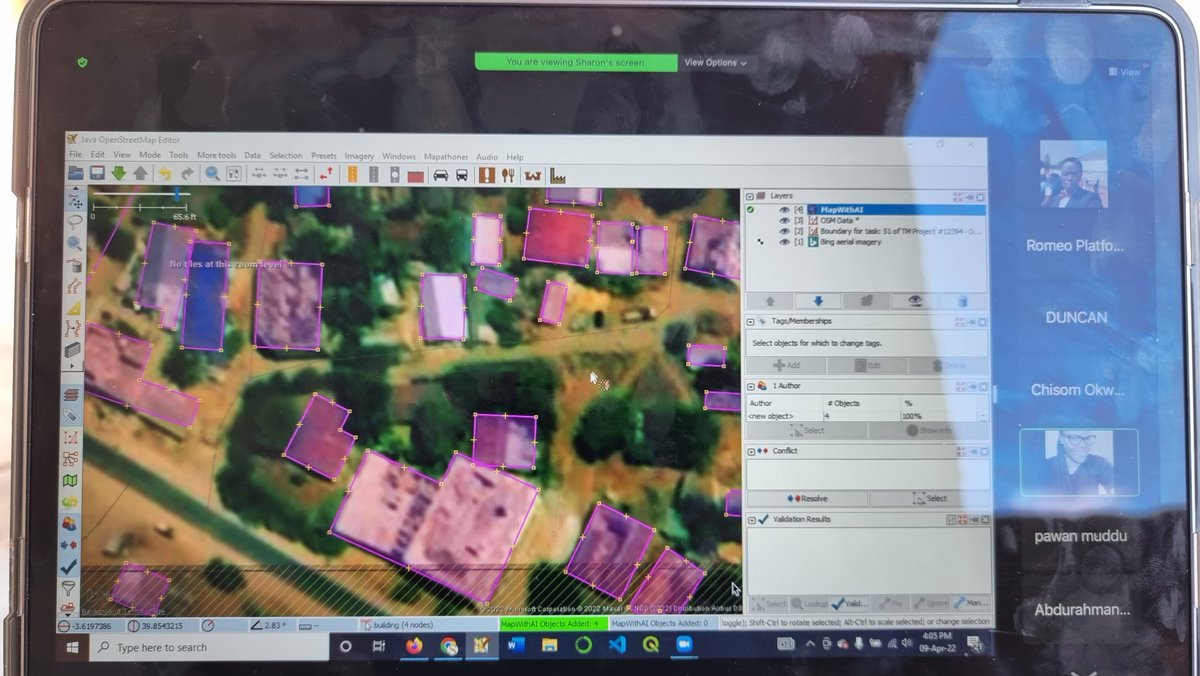Click the layer visibility eye button below list
This screenshot has width=1200, height=676.
914,300
